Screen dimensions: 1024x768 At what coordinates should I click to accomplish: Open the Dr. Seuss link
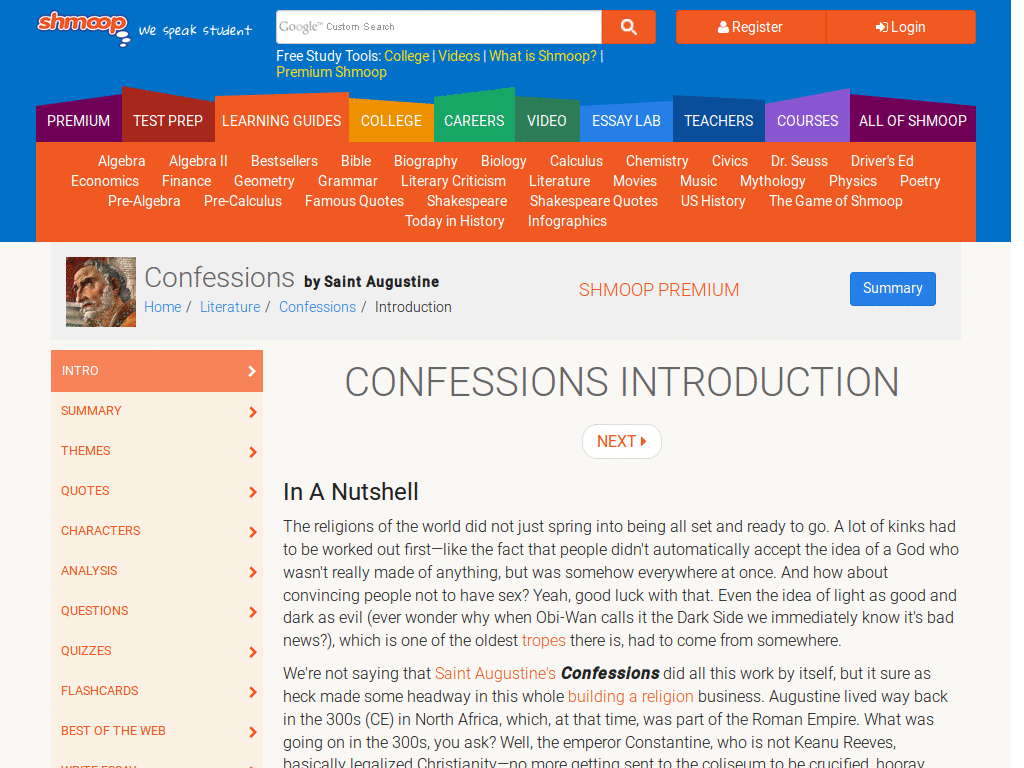(799, 161)
